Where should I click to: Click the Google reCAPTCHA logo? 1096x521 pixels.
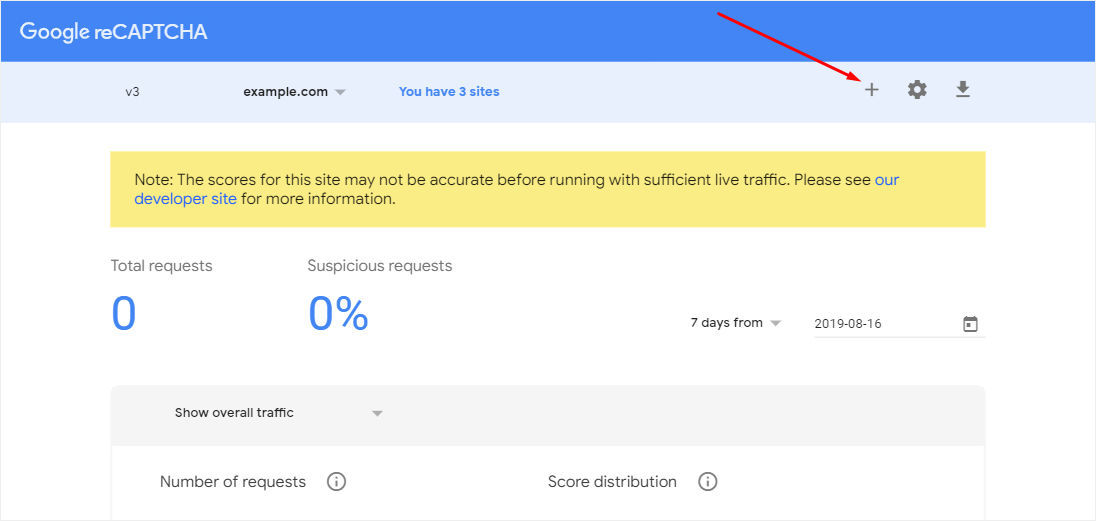tap(113, 31)
